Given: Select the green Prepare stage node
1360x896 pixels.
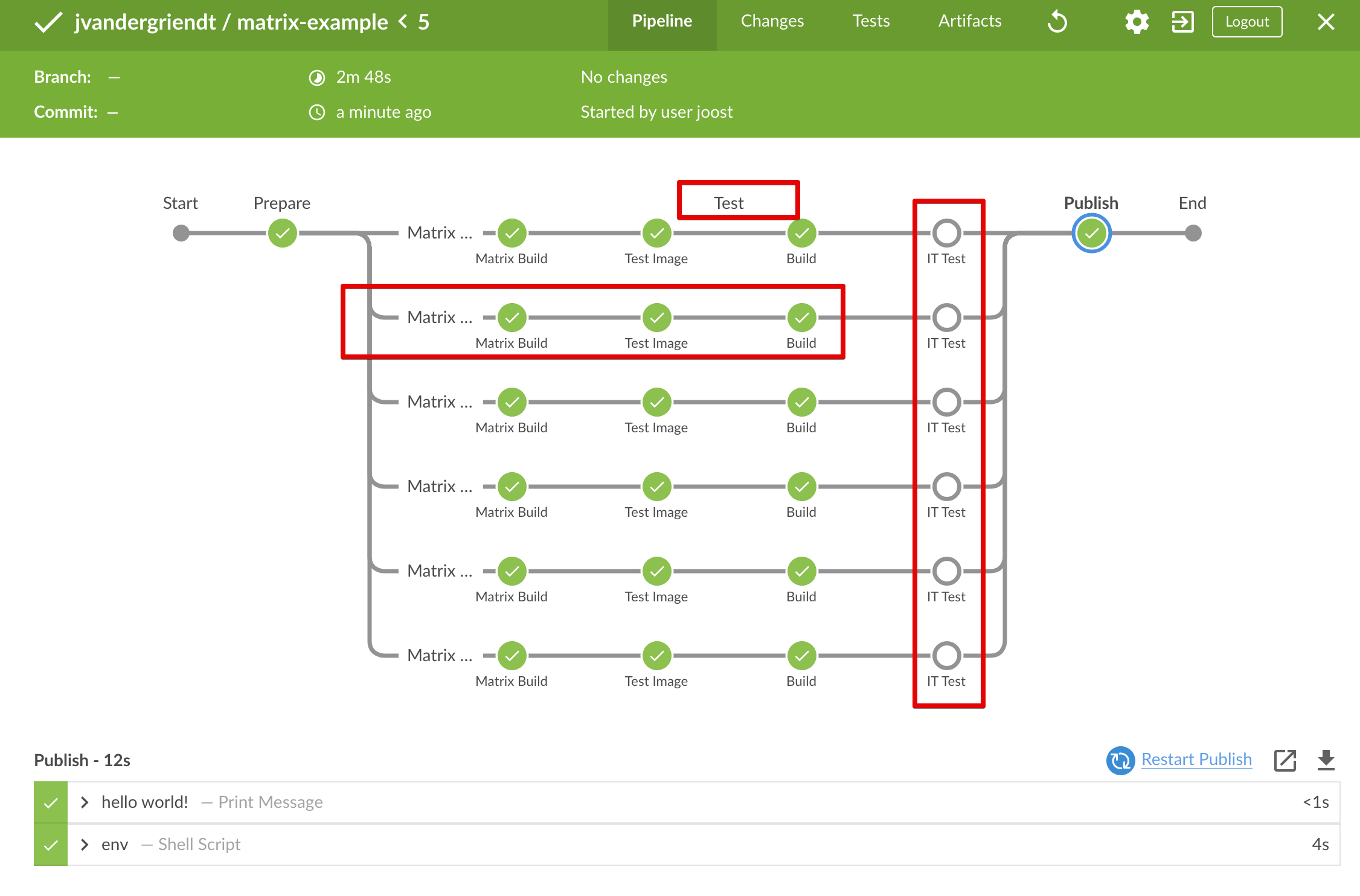Looking at the screenshot, I should (x=281, y=232).
